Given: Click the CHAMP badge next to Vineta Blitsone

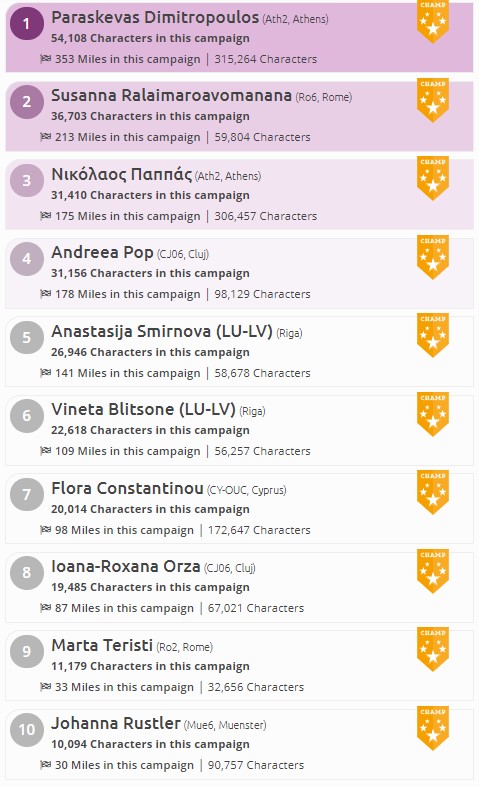Looking at the screenshot, I should click(433, 414).
